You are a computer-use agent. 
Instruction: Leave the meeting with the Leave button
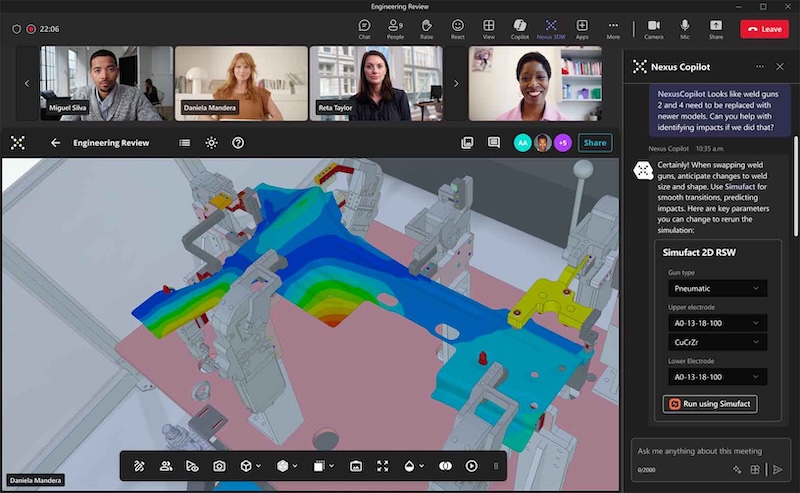(764, 29)
